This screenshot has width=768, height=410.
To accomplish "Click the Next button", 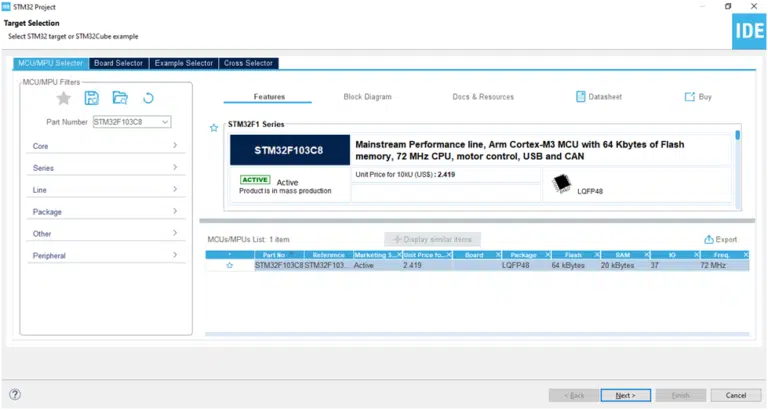I will (x=625, y=395).
